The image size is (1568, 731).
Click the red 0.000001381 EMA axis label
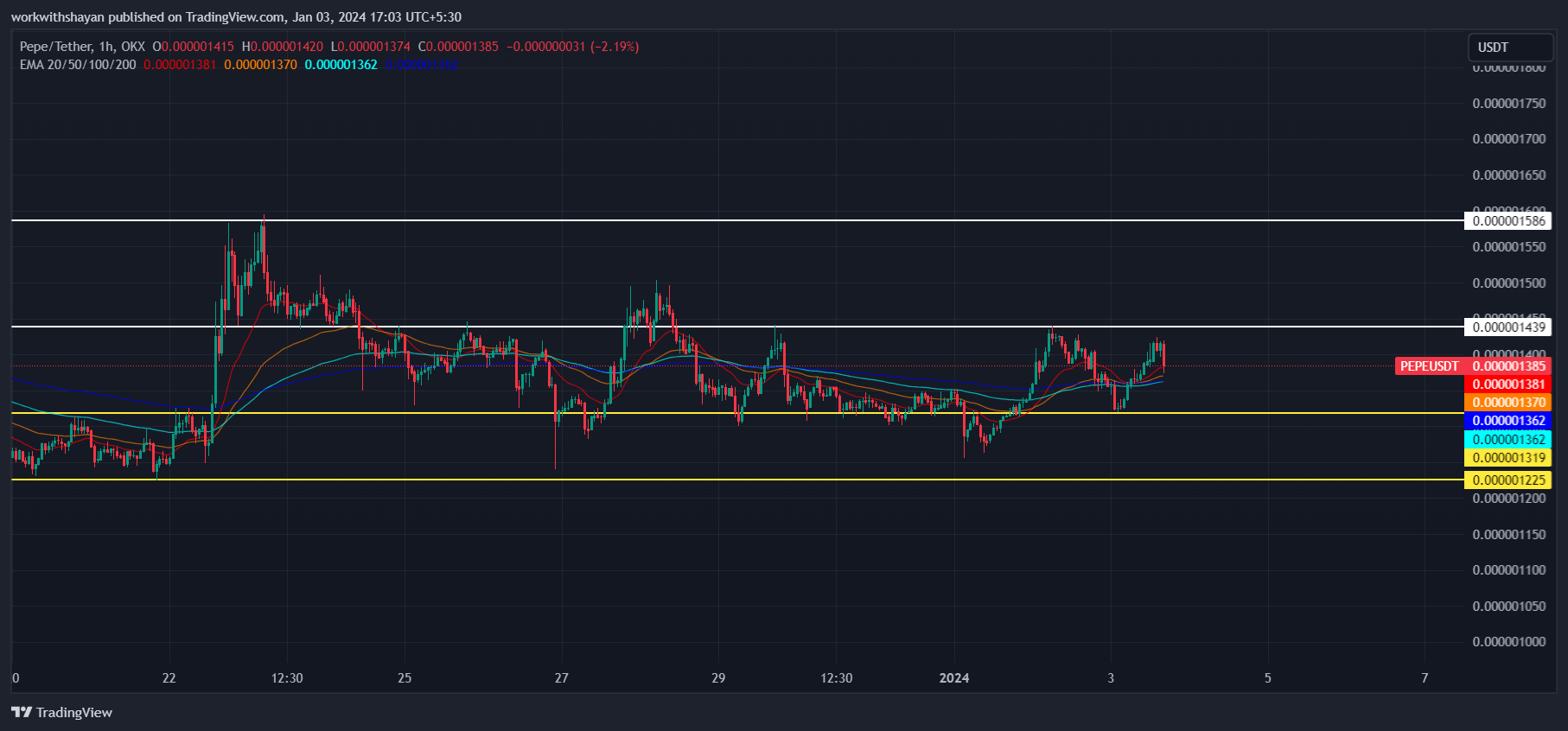(x=1508, y=385)
